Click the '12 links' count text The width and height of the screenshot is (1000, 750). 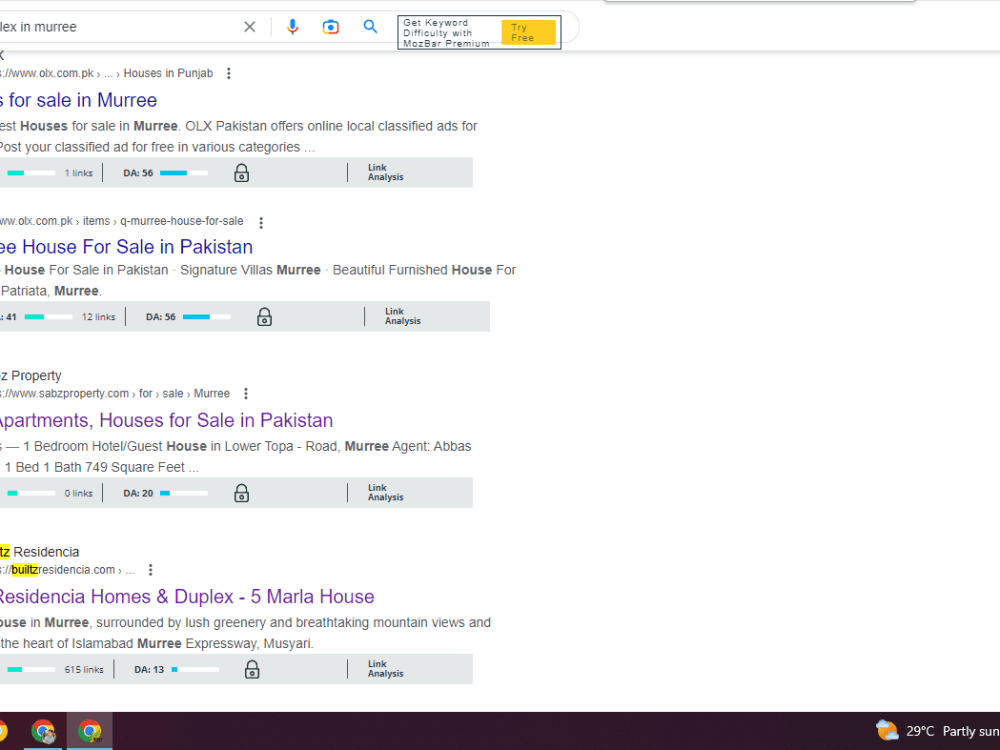pos(98,317)
